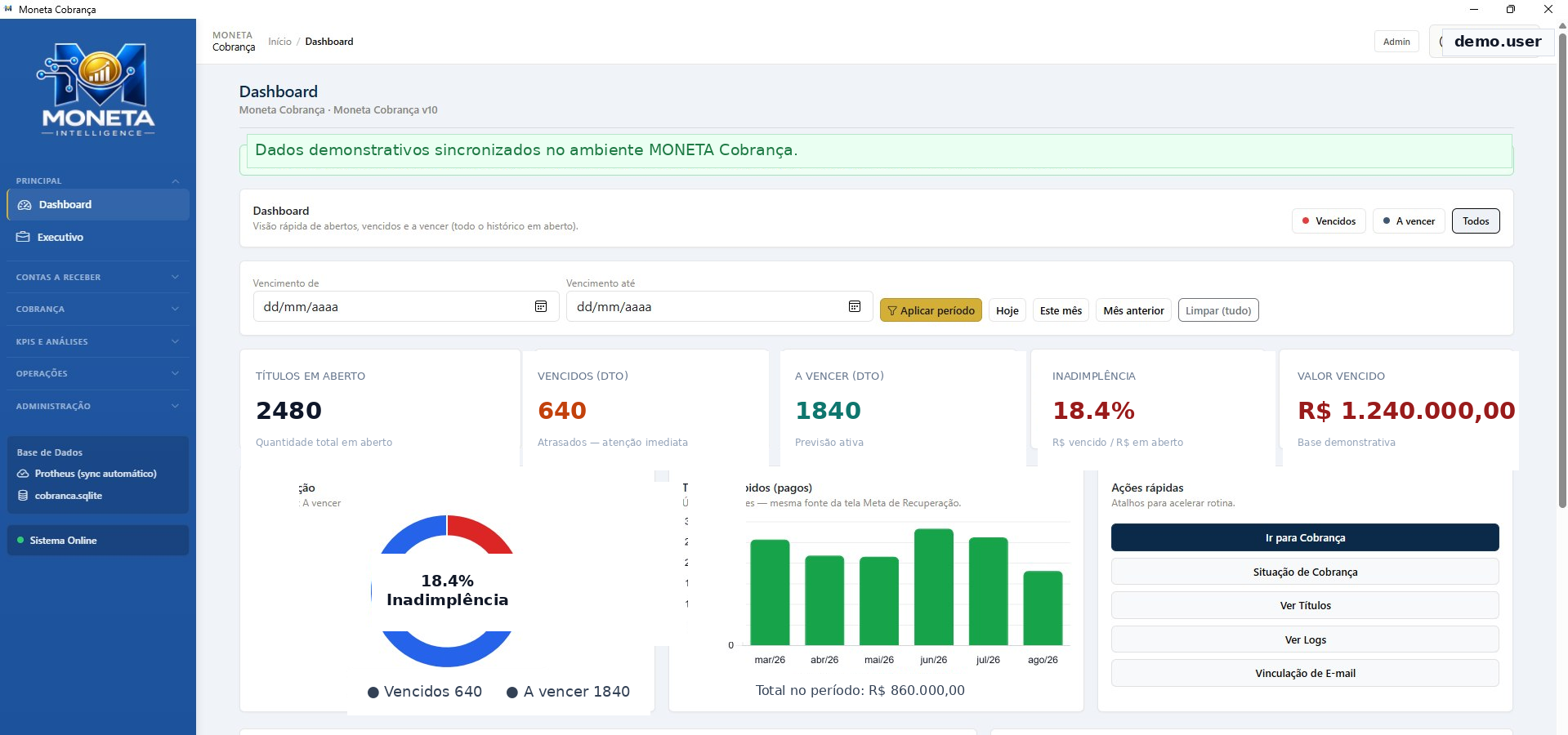Open Situação de Cobrança shortcut
The width and height of the screenshot is (1568, 735).
1305,572
